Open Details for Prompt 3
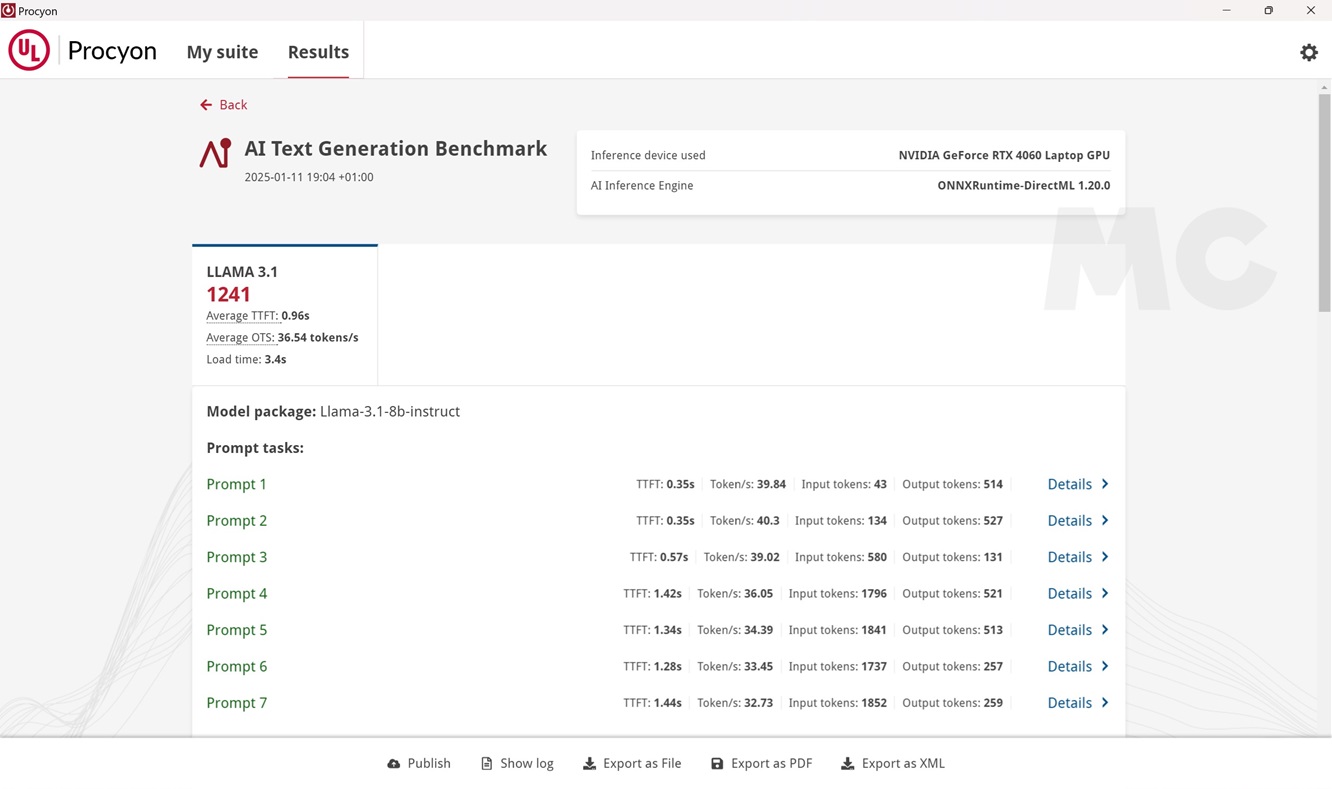This screenshot has width=1332, height=789. click(1069, 557)
